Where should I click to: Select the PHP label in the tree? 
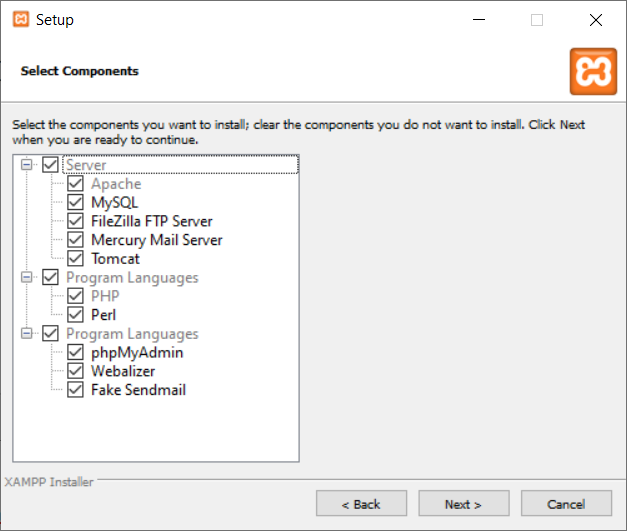pos(105,296)
